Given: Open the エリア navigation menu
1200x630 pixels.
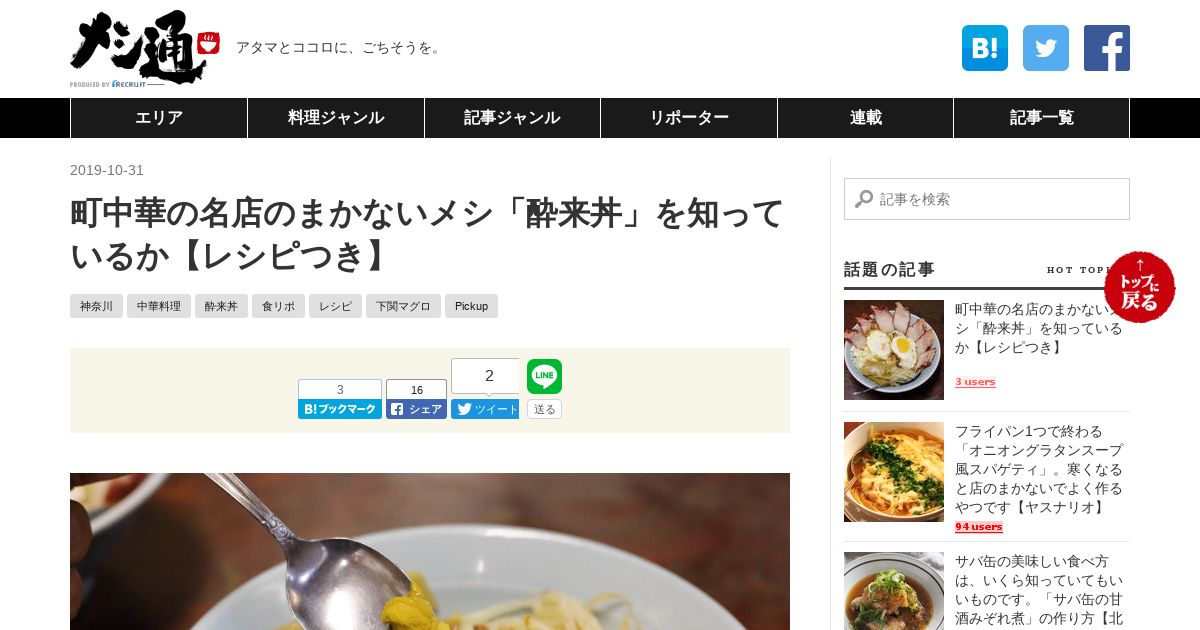Looking at the screenshot, I should pos(159,118).
